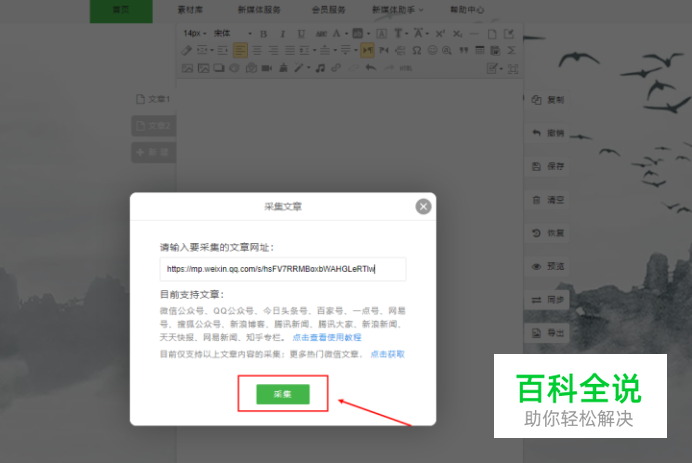Open the emoji smiley picker
Image resolution: width=692 pixels, height=463 pixels.
pyautogui.click(x=432, y=50)
